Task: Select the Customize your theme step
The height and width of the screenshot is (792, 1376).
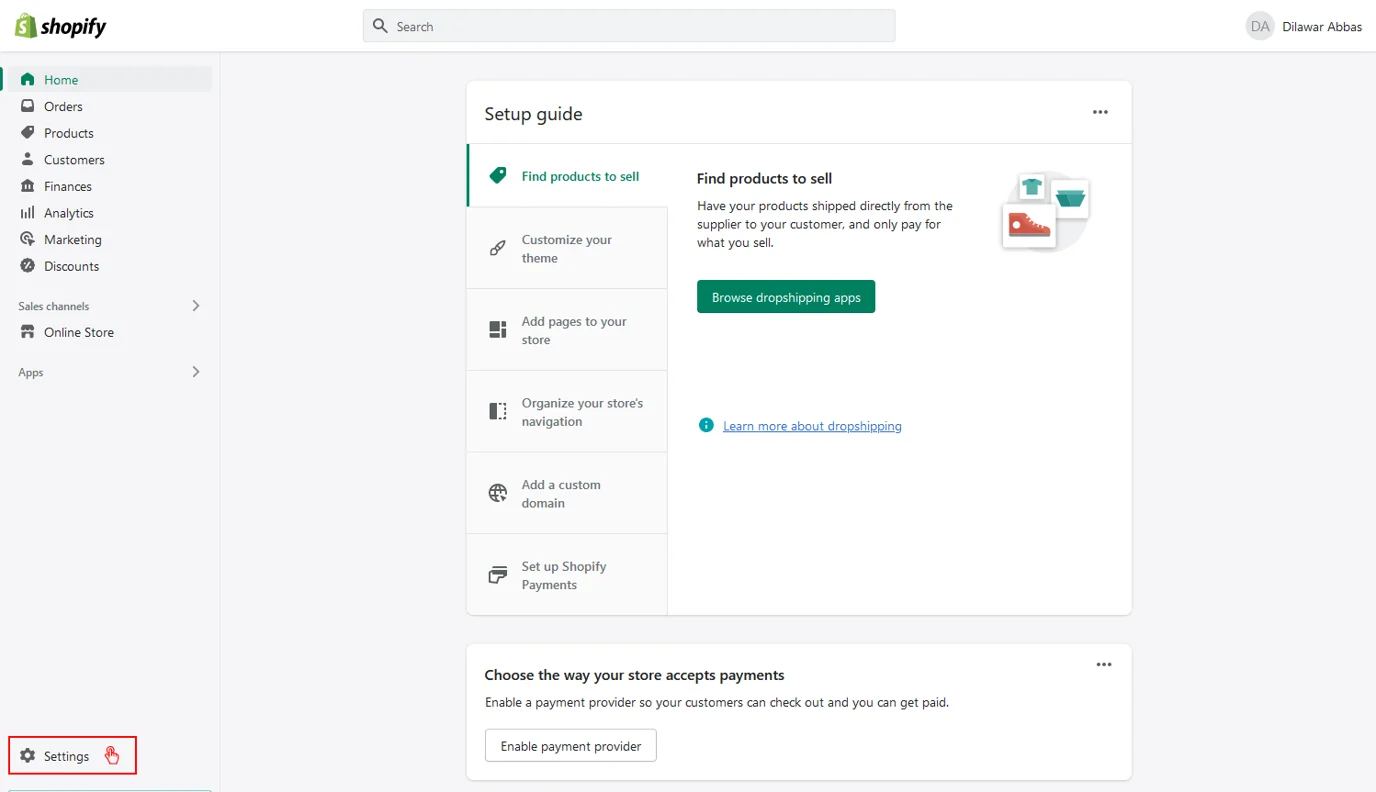Action: coord(566,249)
